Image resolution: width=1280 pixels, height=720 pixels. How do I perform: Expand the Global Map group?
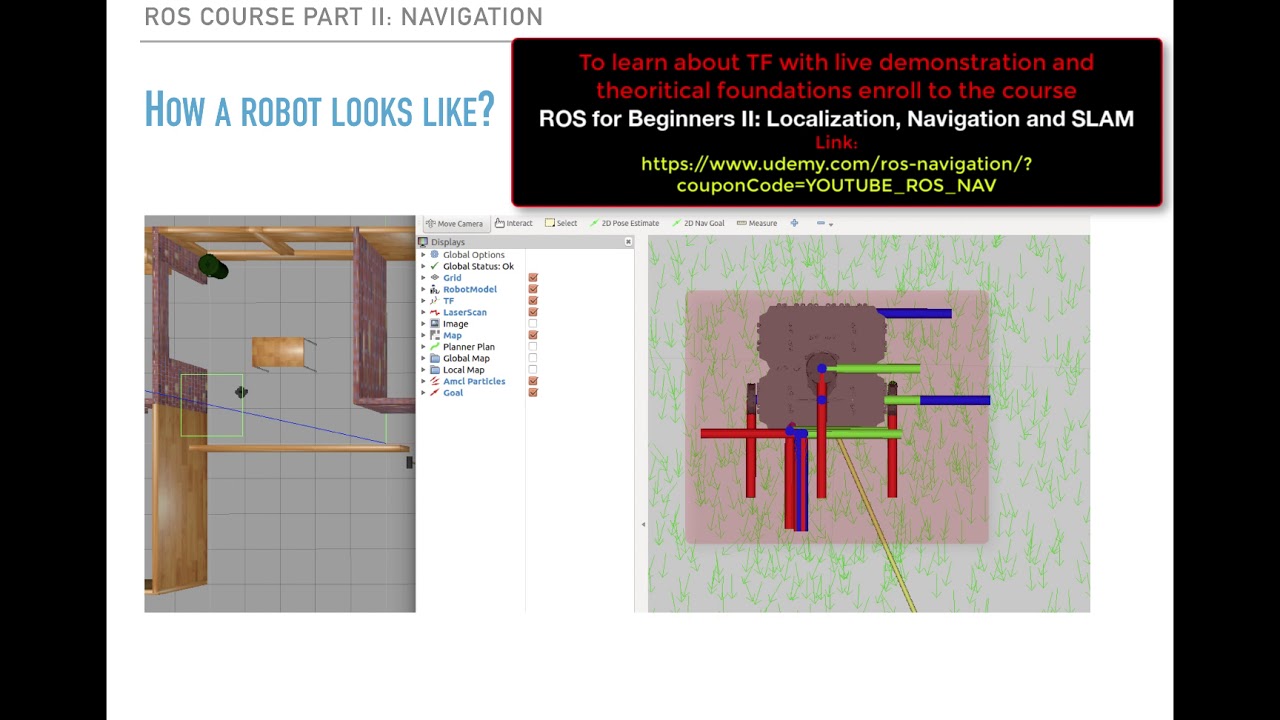coord(423,358)
